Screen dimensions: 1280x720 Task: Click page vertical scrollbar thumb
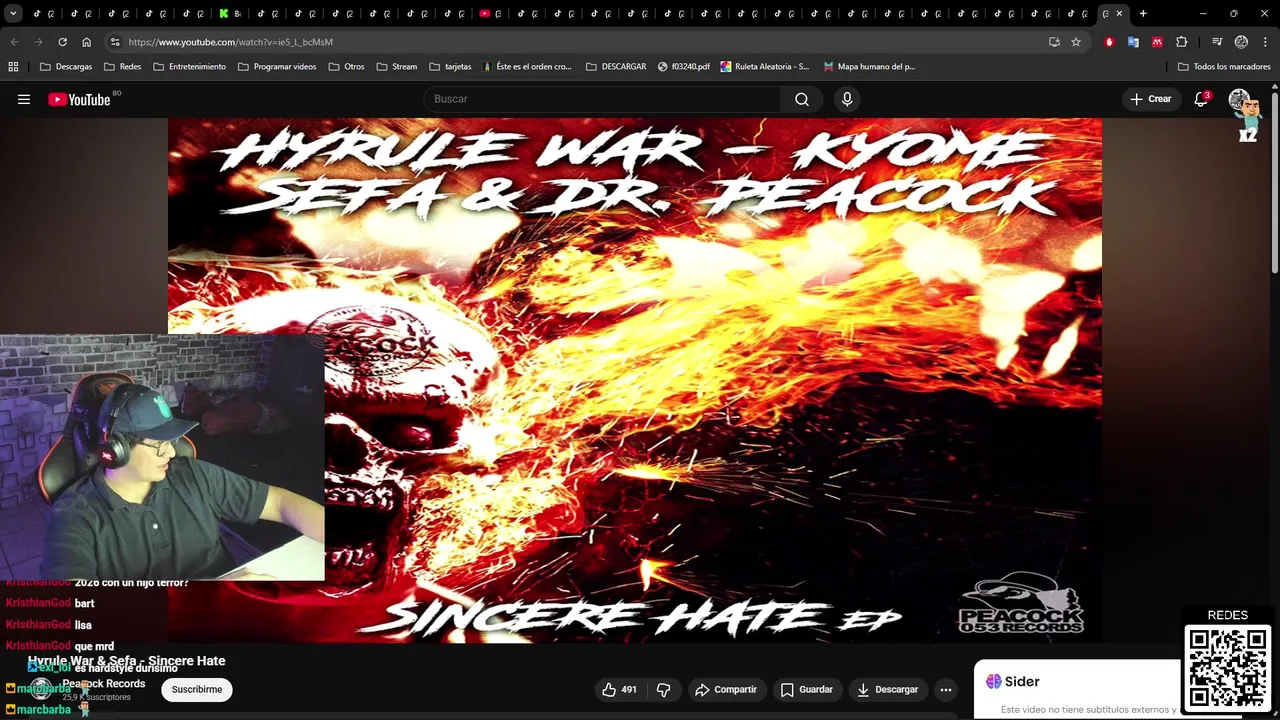tap(1275, 182)
